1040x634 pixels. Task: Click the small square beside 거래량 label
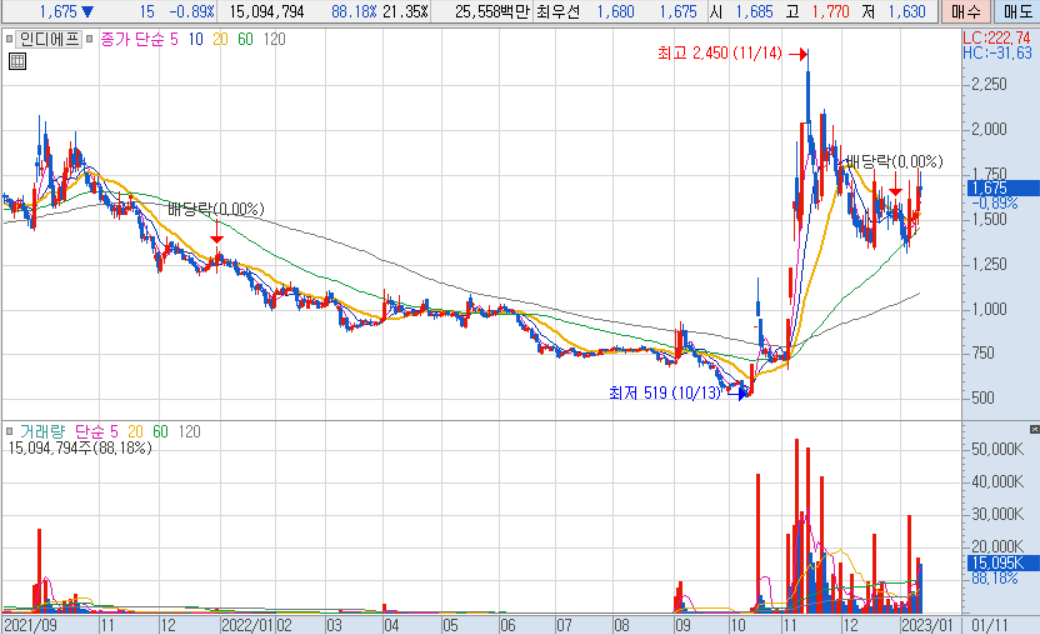click(x=9, y=432)
